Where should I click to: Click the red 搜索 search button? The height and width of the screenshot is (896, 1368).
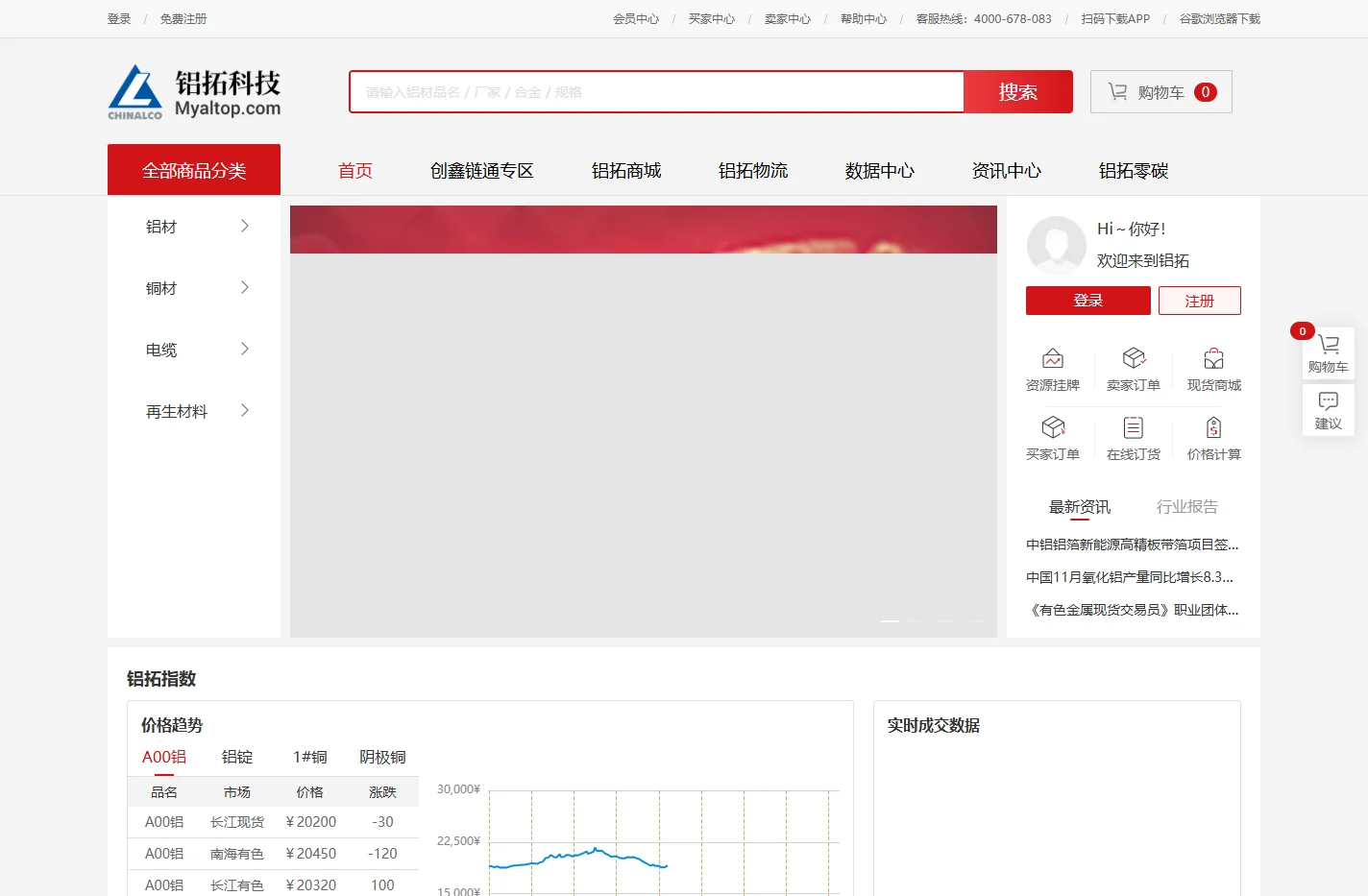(1017, 92)
